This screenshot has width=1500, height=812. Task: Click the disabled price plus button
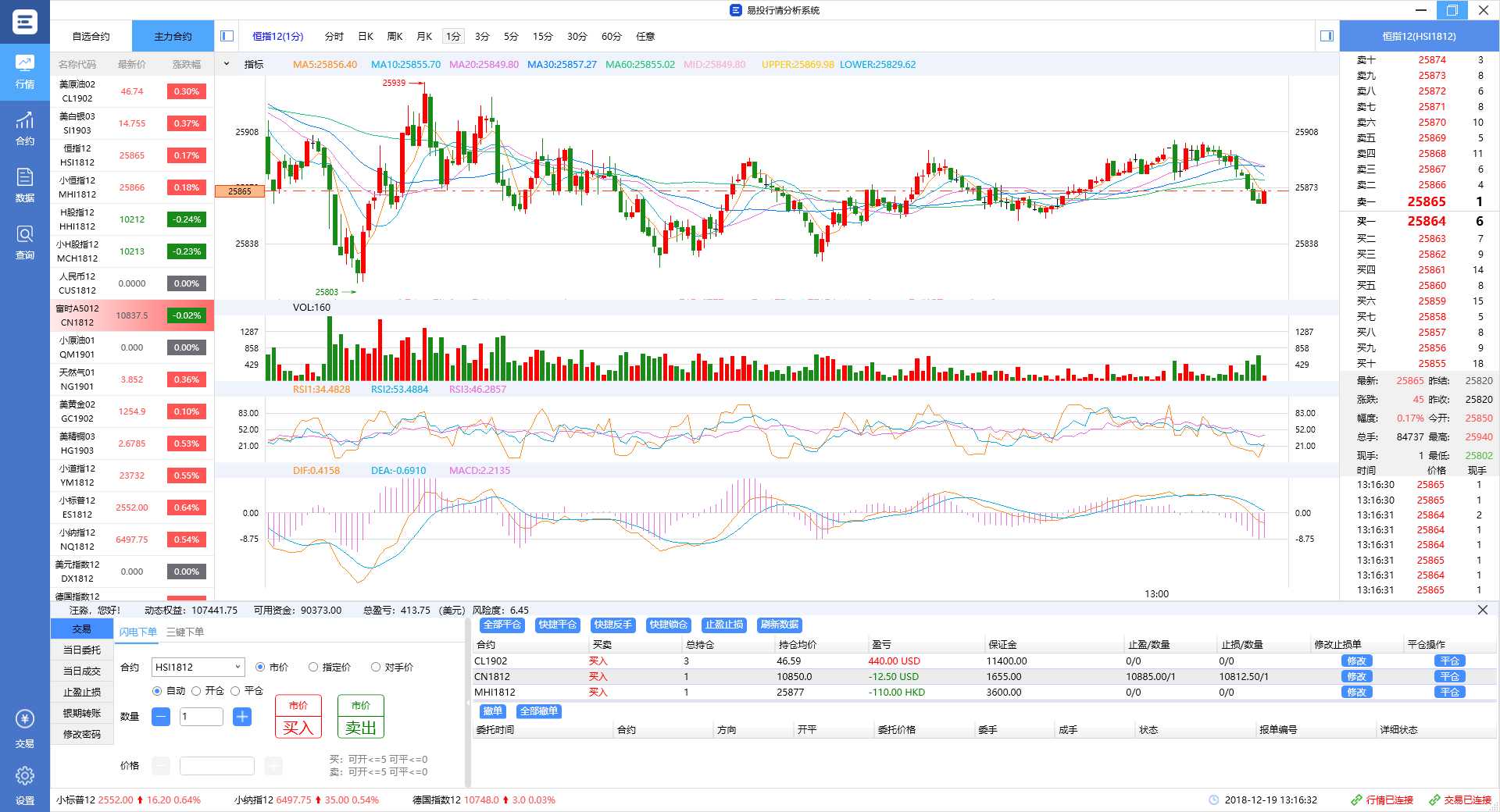point(273,766)
